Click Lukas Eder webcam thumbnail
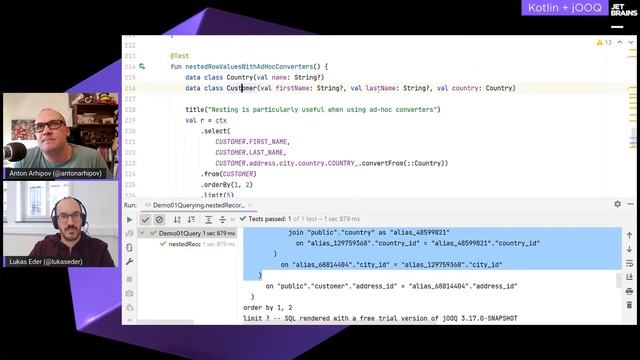 click(61, 224)
